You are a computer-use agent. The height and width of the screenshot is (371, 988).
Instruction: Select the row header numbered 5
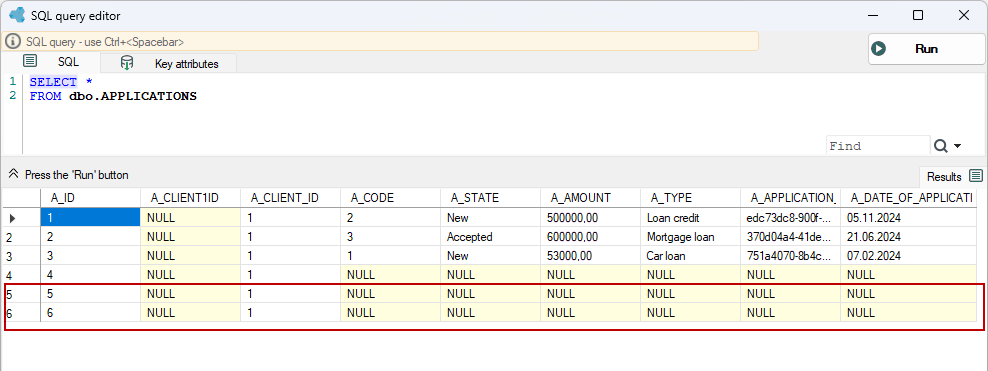pos(21,294)
